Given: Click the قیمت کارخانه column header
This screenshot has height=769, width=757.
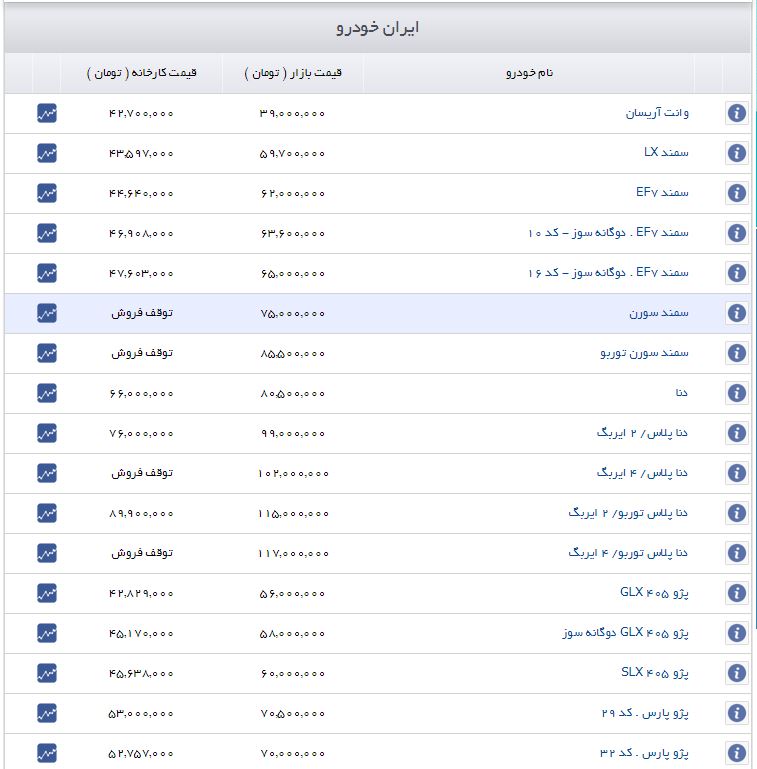Looking at the screenshot, I should [141, 73].
